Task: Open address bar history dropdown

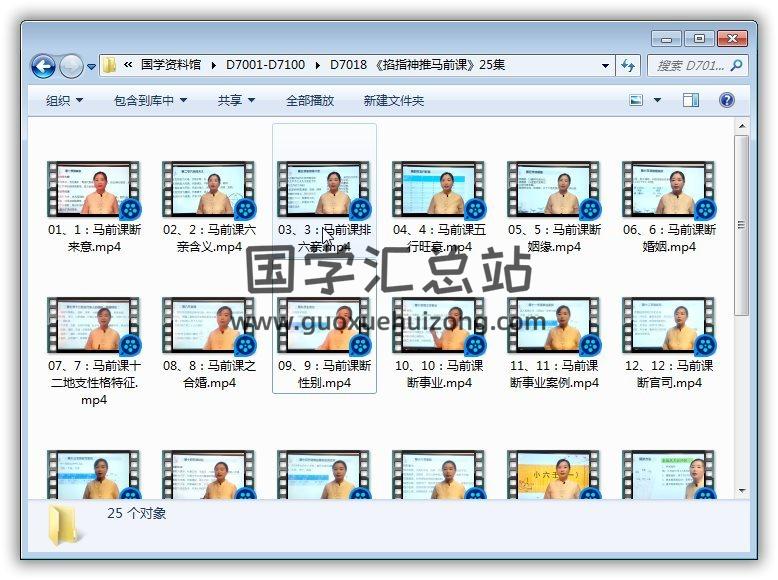Action: (x=605, y=65)
